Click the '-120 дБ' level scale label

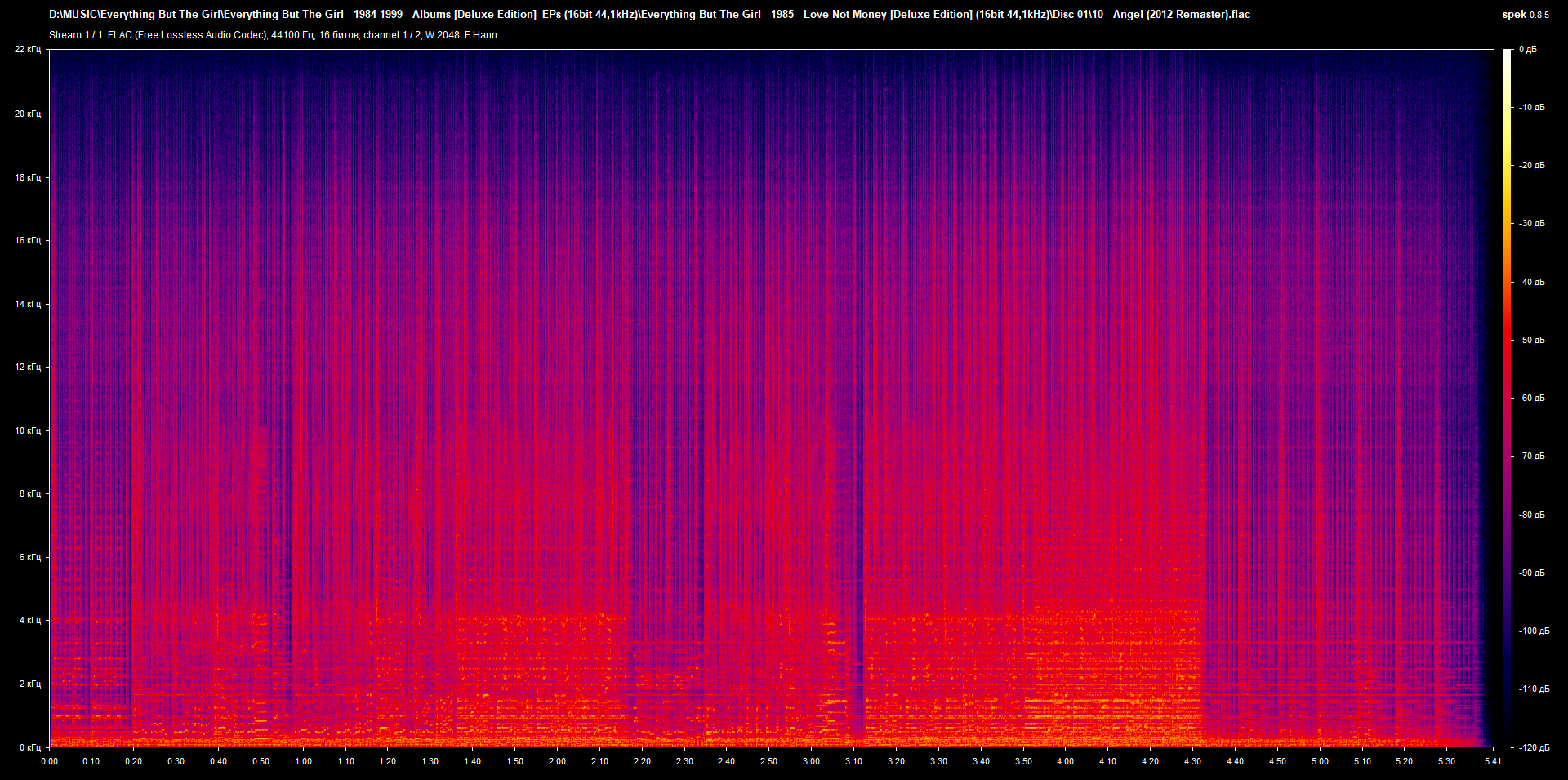click(x=1534, y=747)
